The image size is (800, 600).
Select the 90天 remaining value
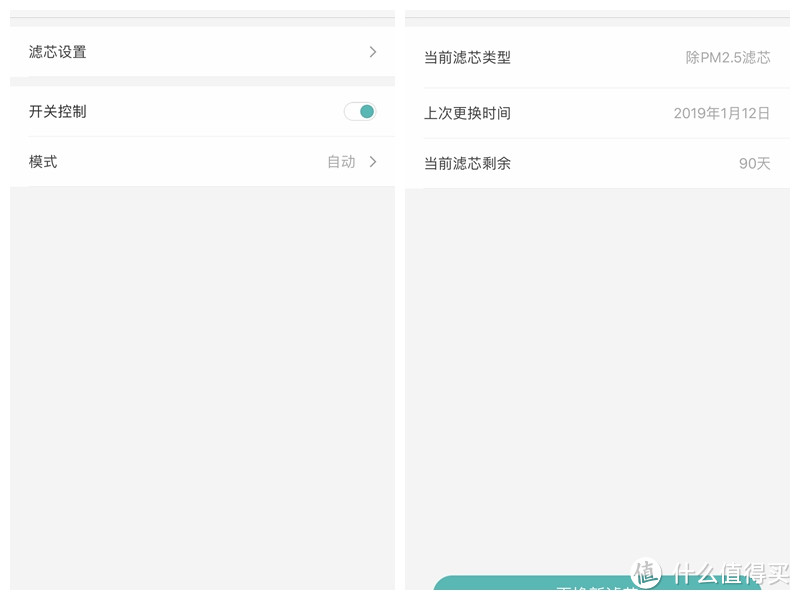[755, 164]
